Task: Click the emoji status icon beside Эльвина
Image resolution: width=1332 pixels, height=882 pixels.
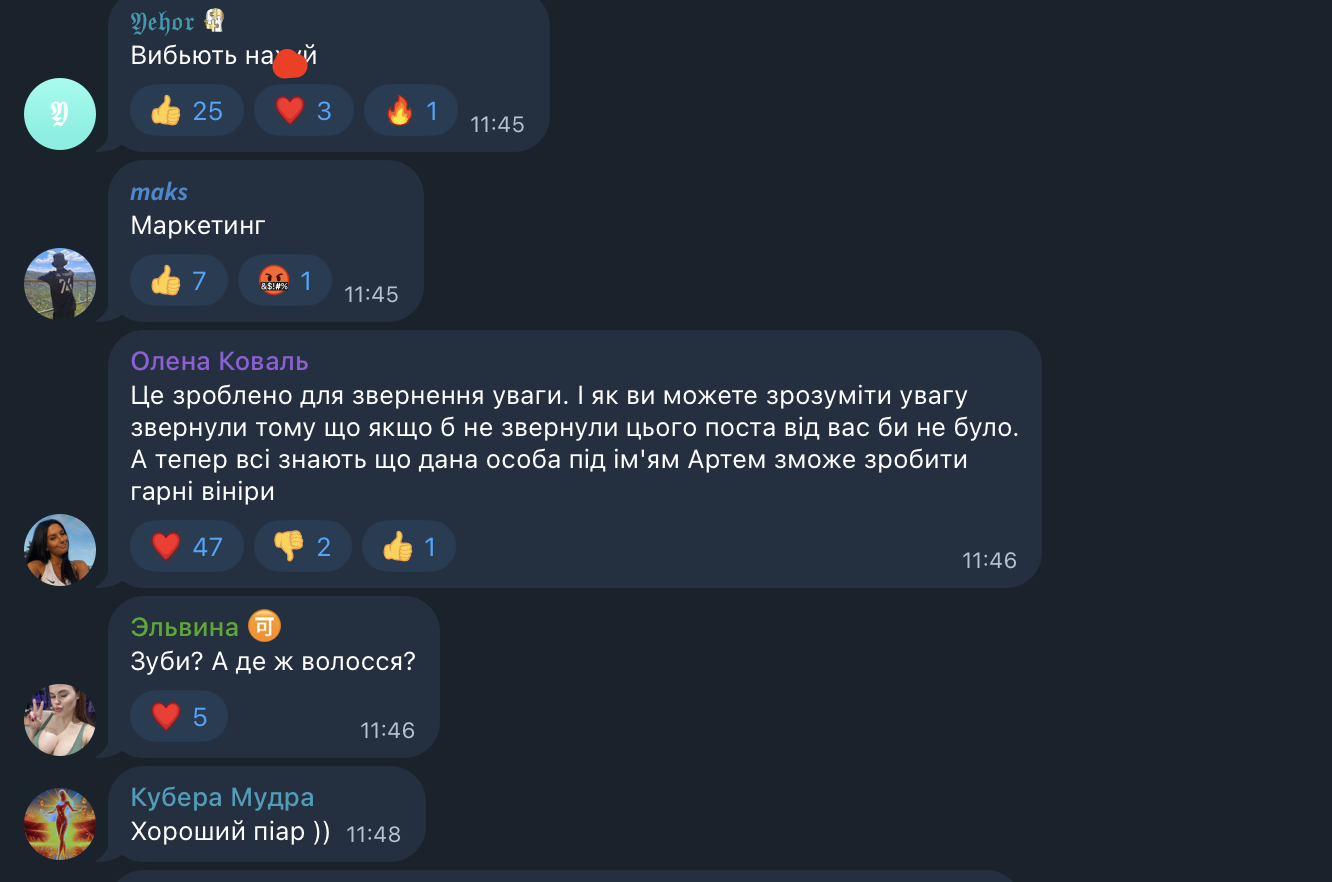Action: pyautogui.click(x=265, y=627)
